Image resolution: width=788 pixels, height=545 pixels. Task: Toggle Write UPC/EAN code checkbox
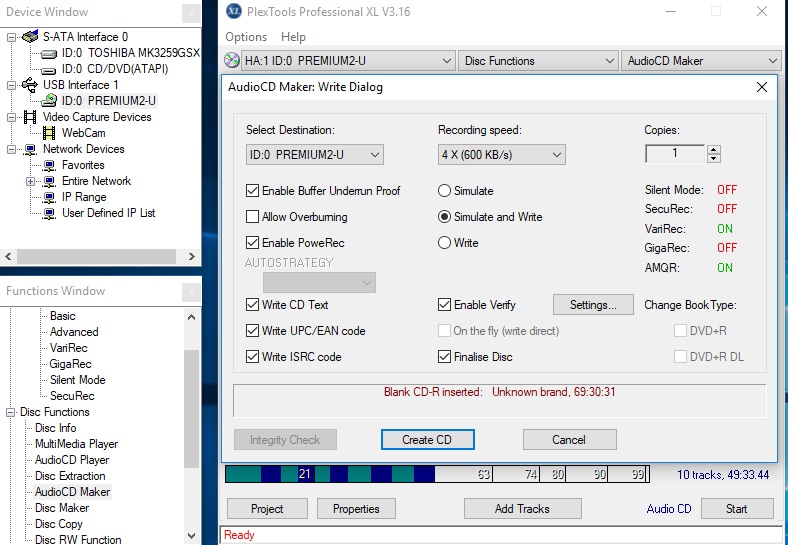pos(252,331)
